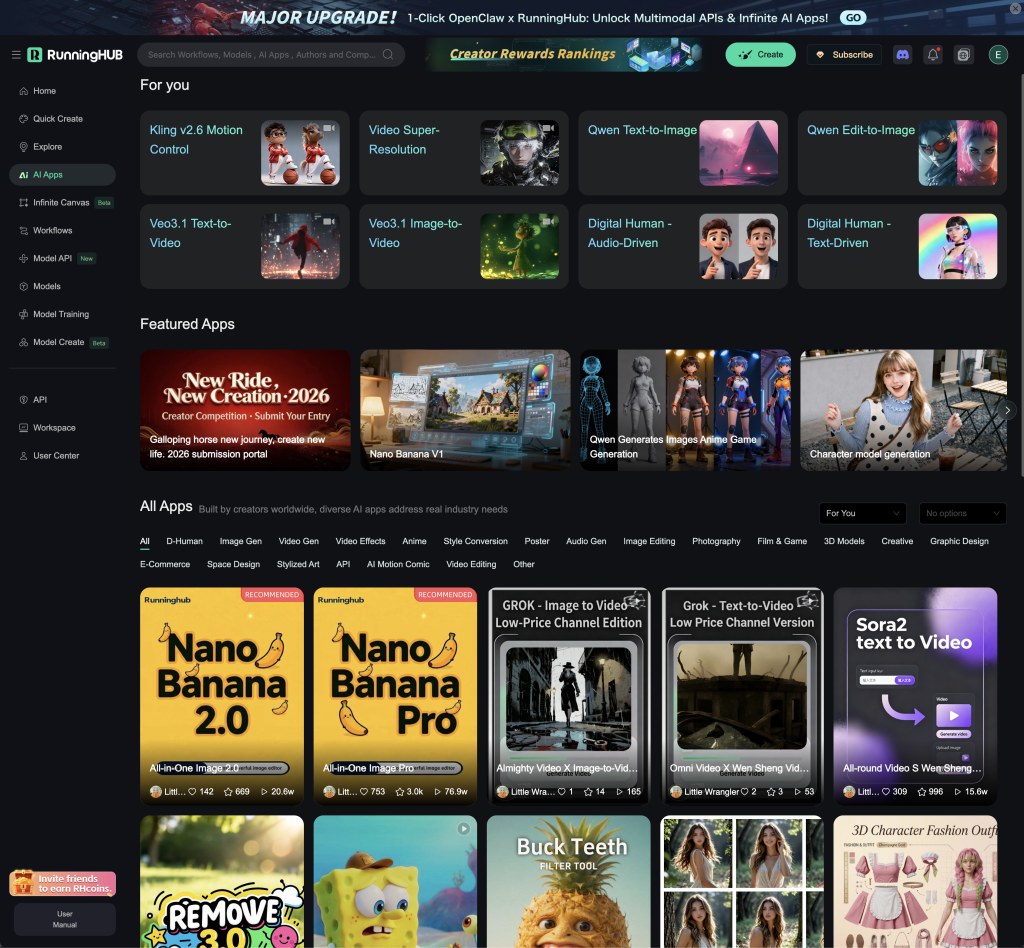Open API in the sidebar
The height and width of the screenshot is (948, 1024).
62,400
